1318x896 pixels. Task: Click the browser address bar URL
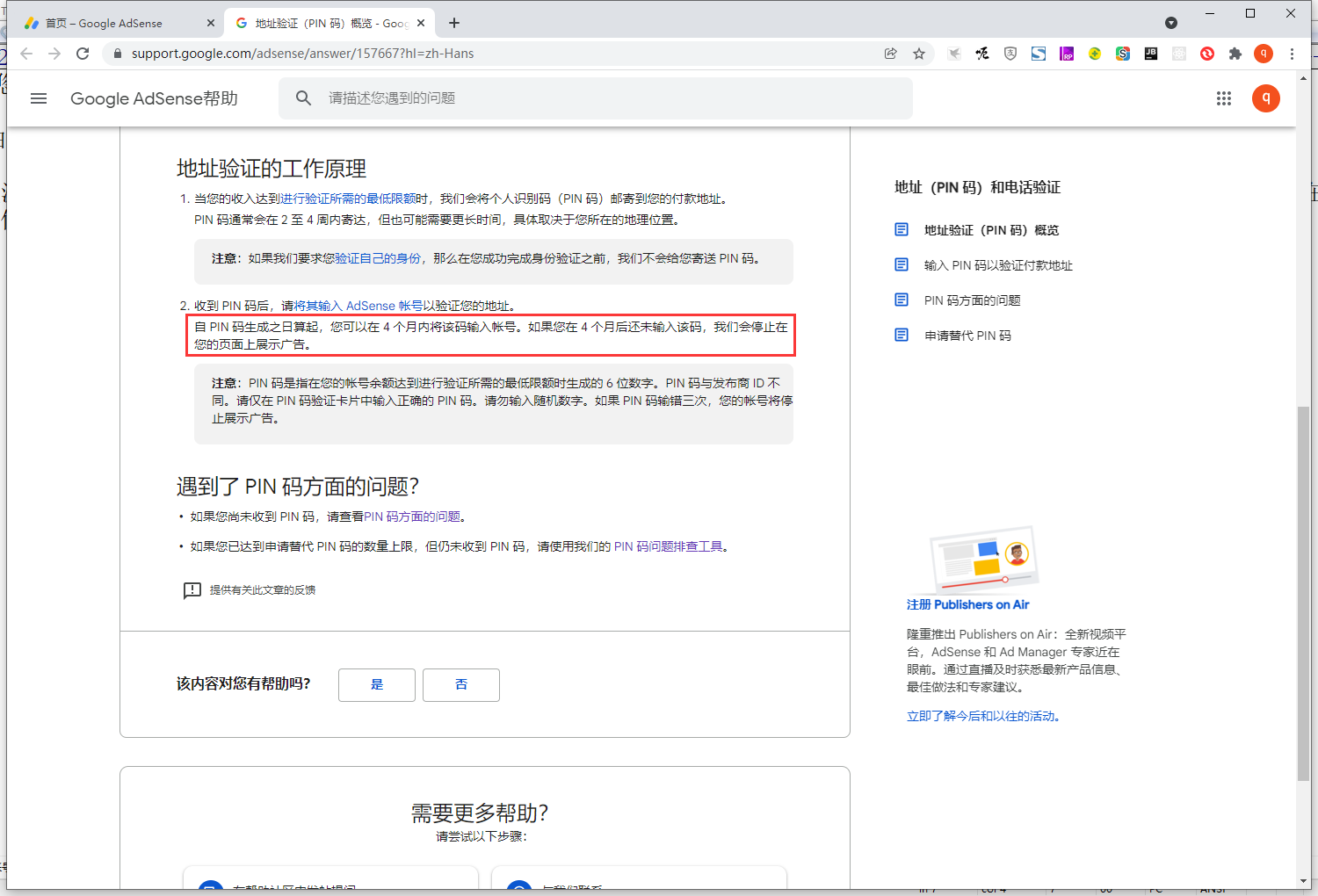pyautogui.click(x=302, y=54)
